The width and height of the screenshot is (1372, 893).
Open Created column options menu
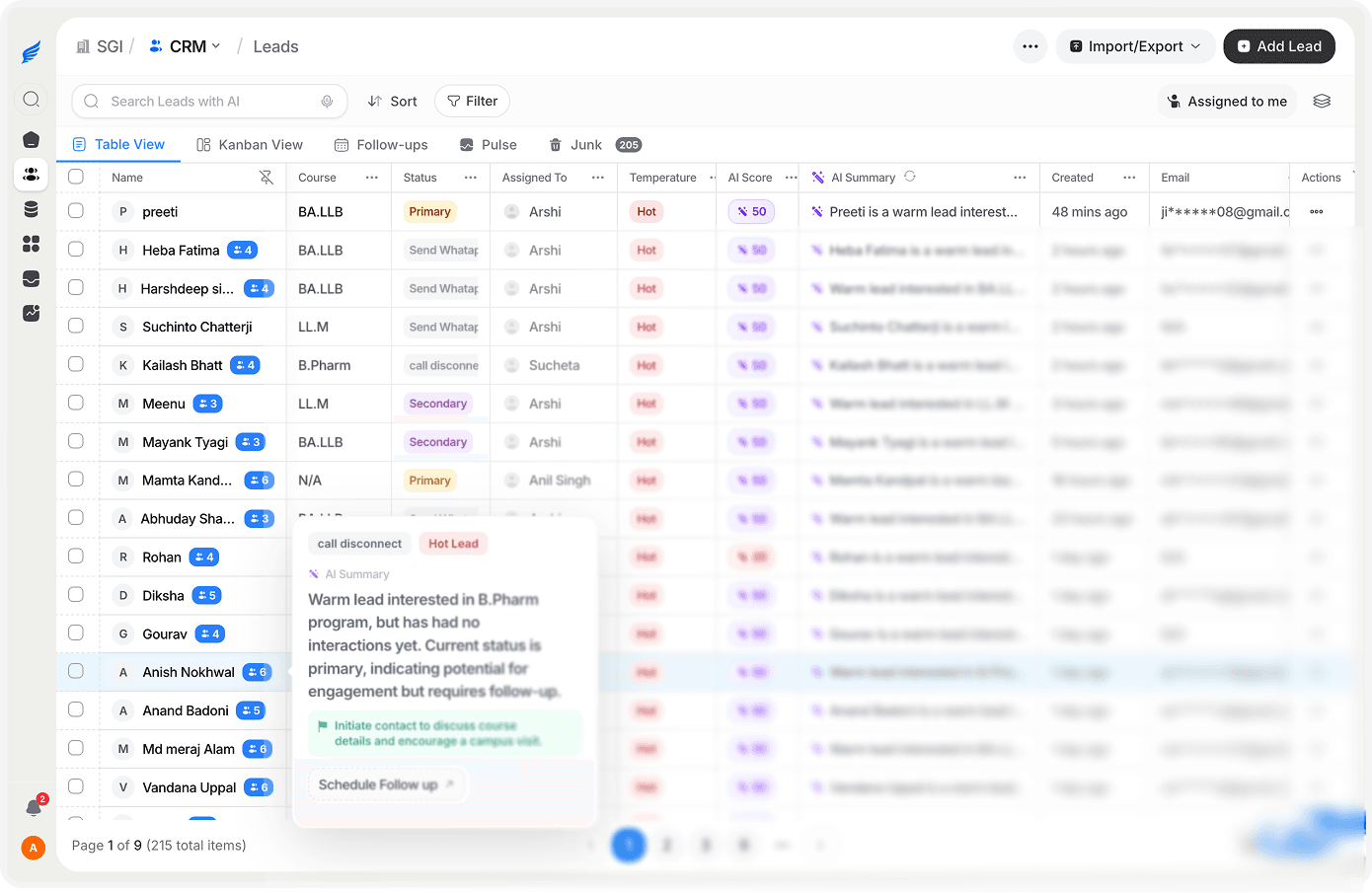coord(1129,178)
